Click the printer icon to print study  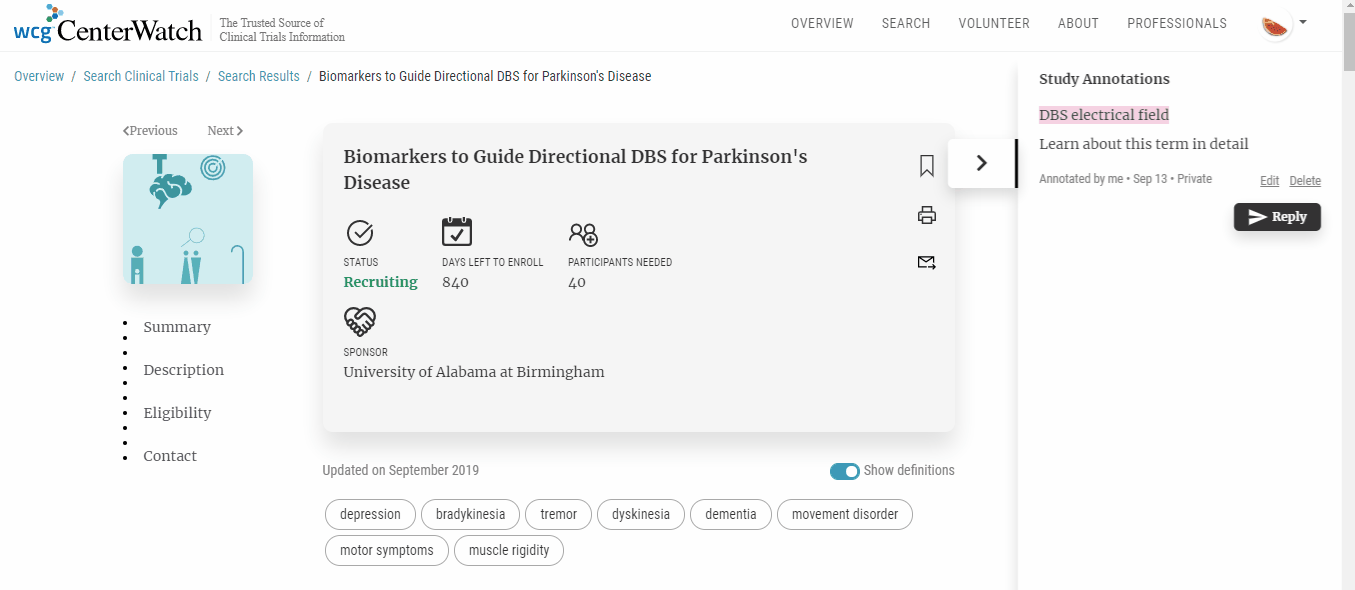[x=926, y=215]
